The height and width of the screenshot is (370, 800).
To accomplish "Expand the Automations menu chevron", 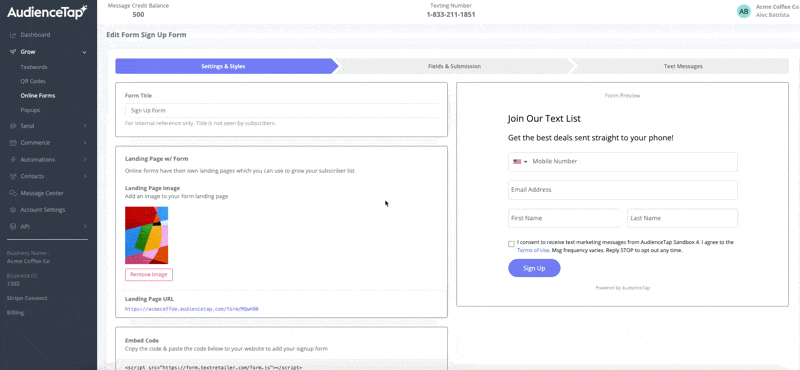I will tap(85, 160).
